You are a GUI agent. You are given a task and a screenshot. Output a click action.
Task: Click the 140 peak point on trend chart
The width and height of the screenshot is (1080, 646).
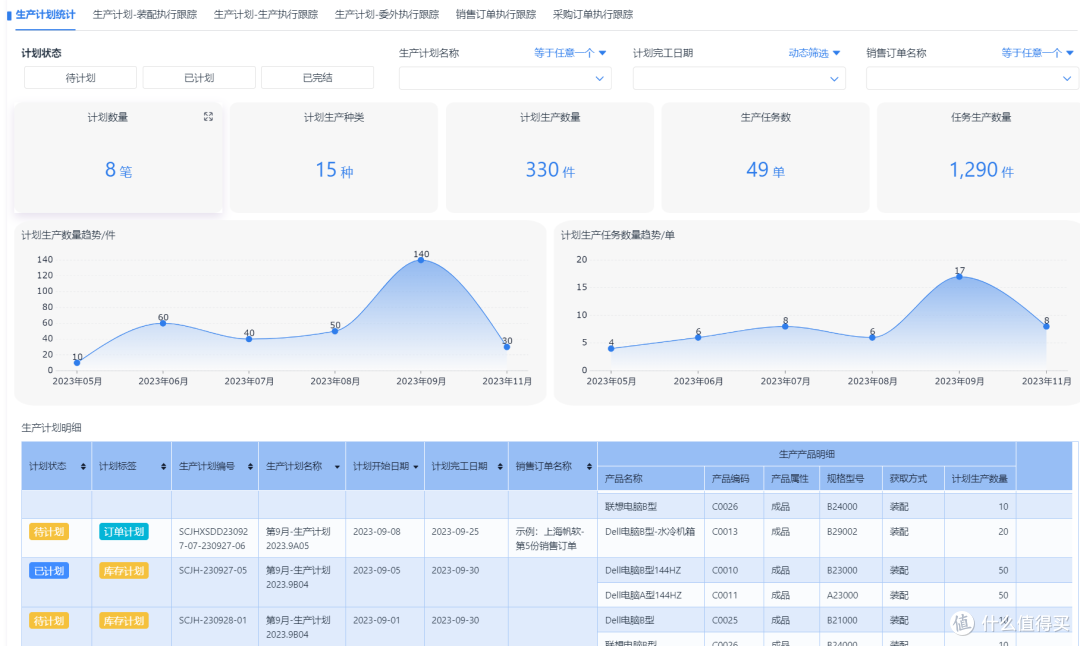[x=421, y=260]
